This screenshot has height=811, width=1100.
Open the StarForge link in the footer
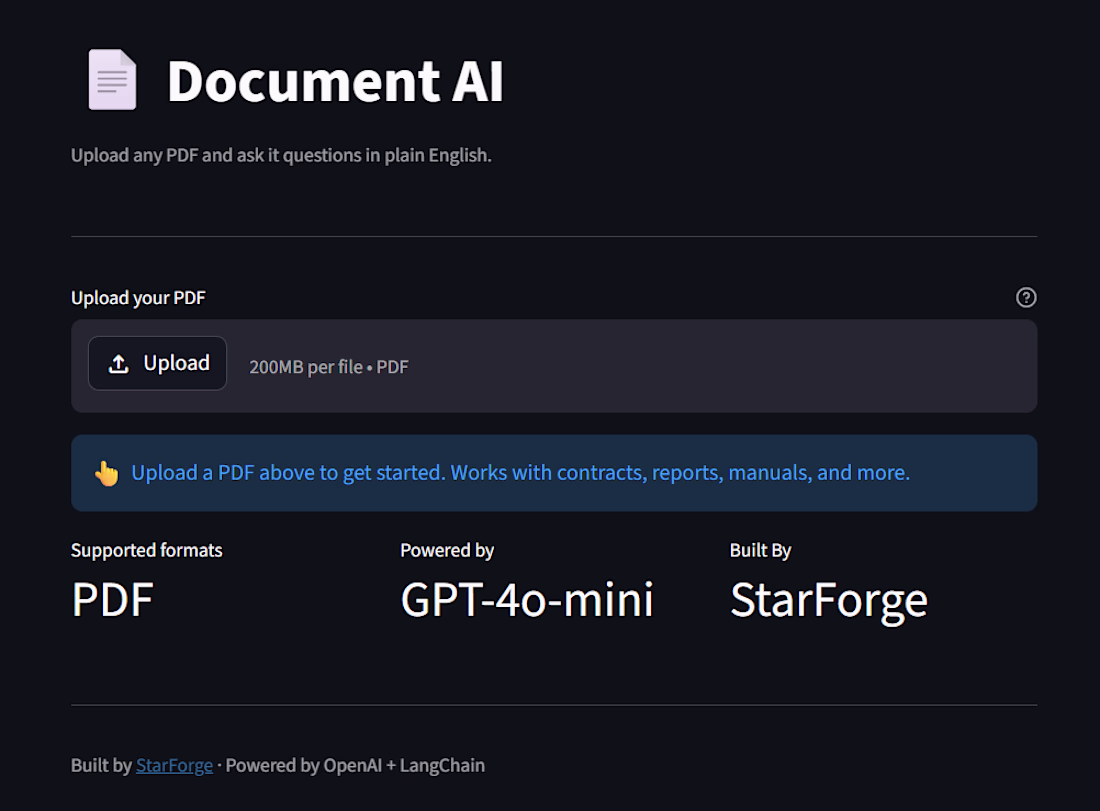coord(174,766)
